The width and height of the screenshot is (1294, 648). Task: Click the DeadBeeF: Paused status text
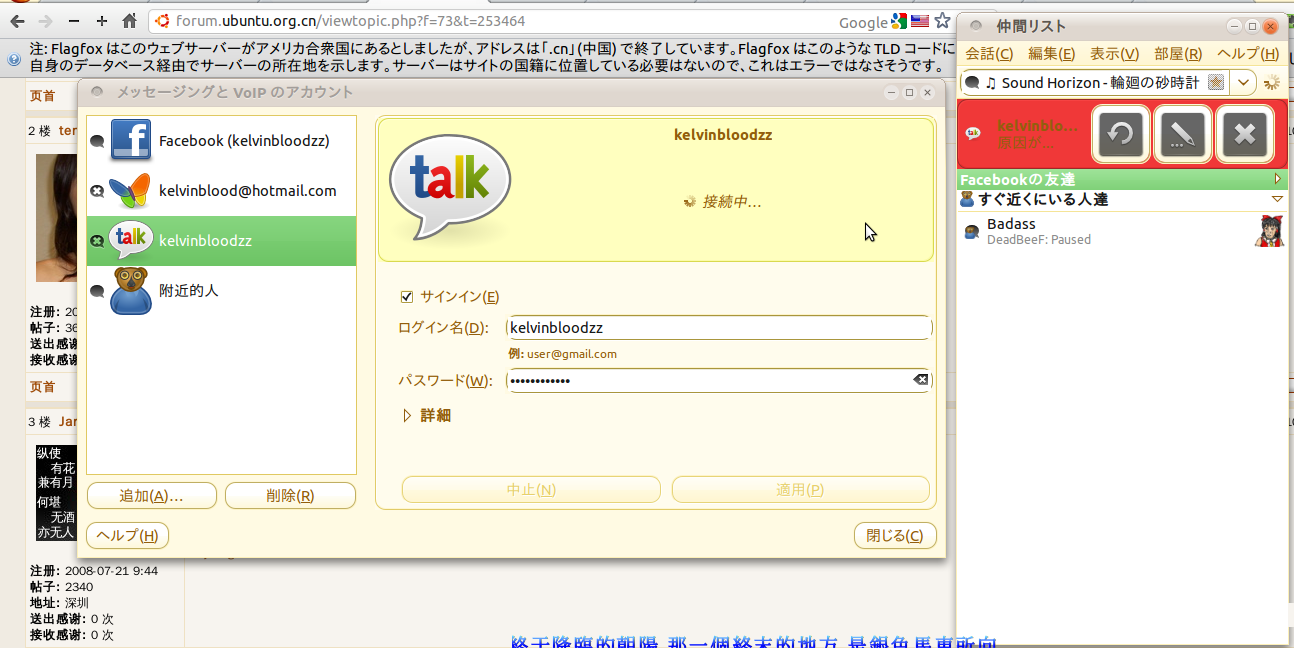[1039, 240]
